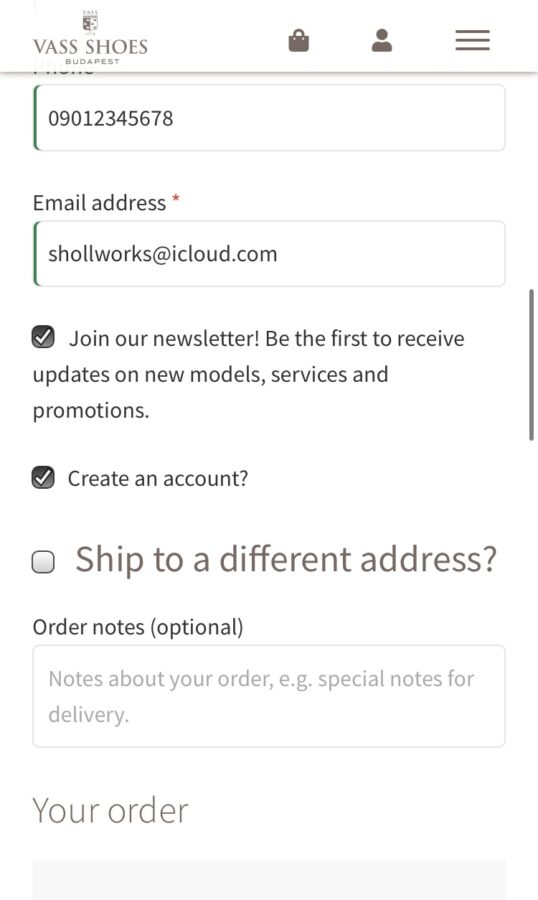Viewport: 538px width, 900px height.
Task: Click the phone number input field
Action: 269,118
